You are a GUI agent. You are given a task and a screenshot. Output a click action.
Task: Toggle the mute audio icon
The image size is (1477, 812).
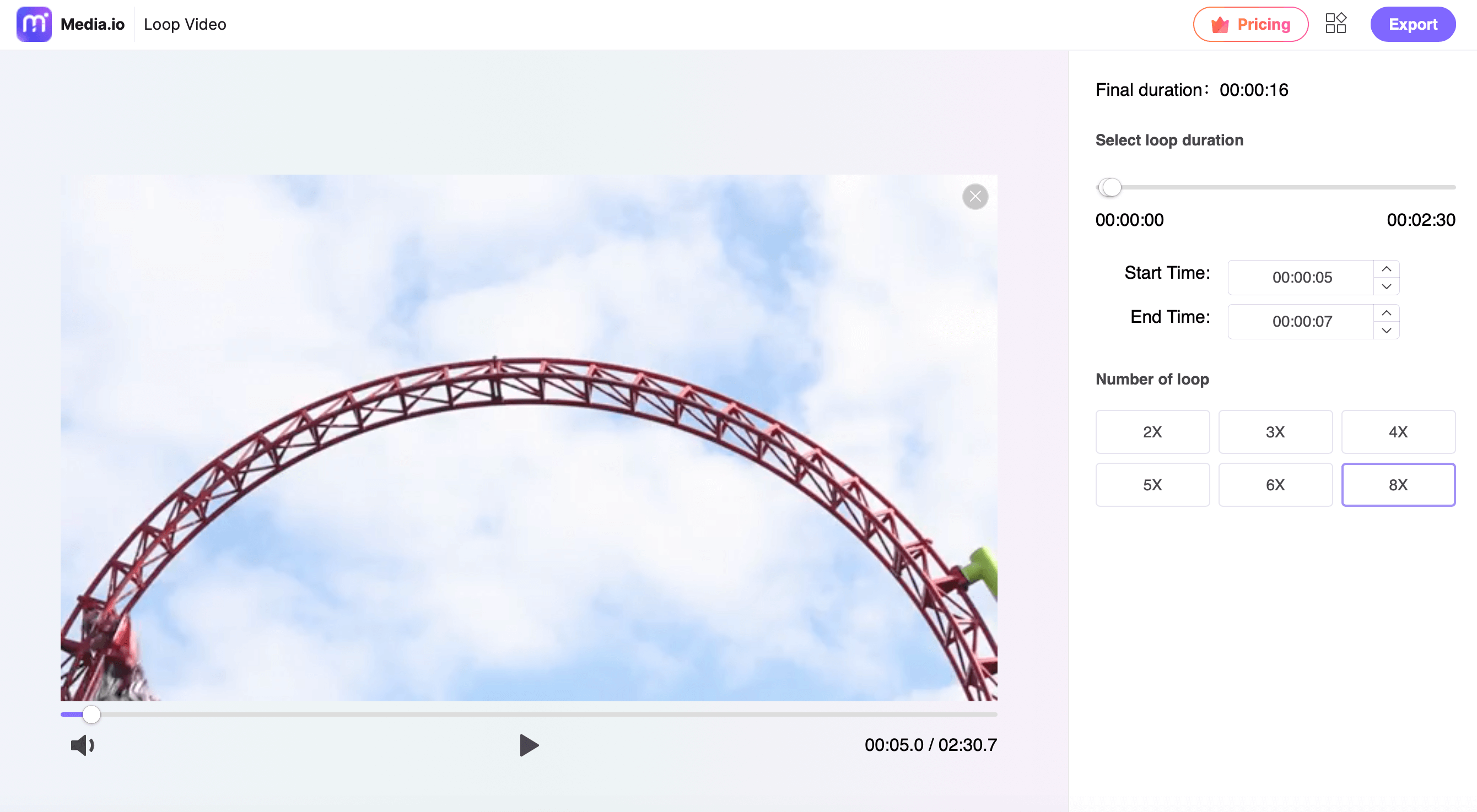82,746
